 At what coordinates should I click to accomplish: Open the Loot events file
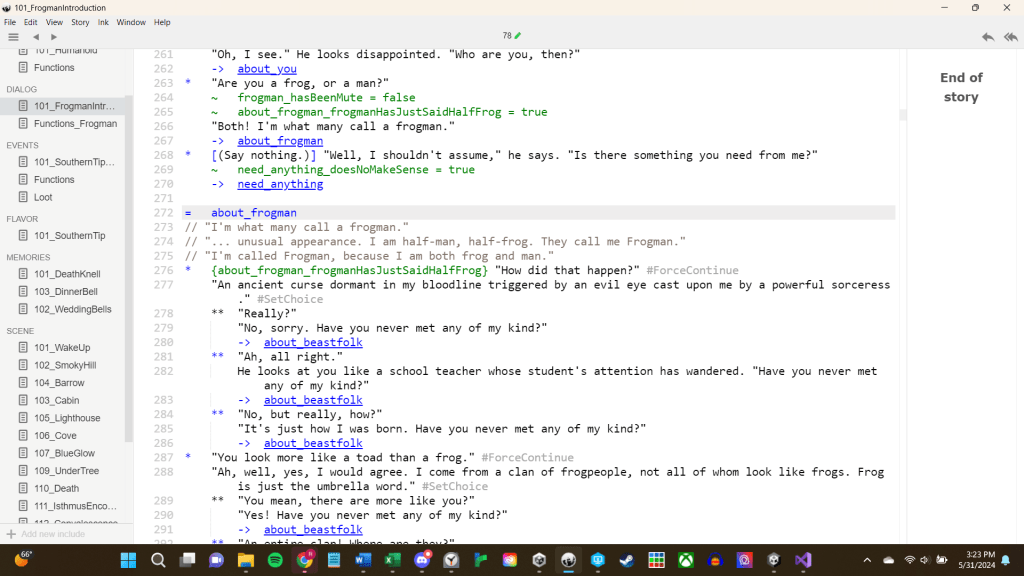pos(43,197)
